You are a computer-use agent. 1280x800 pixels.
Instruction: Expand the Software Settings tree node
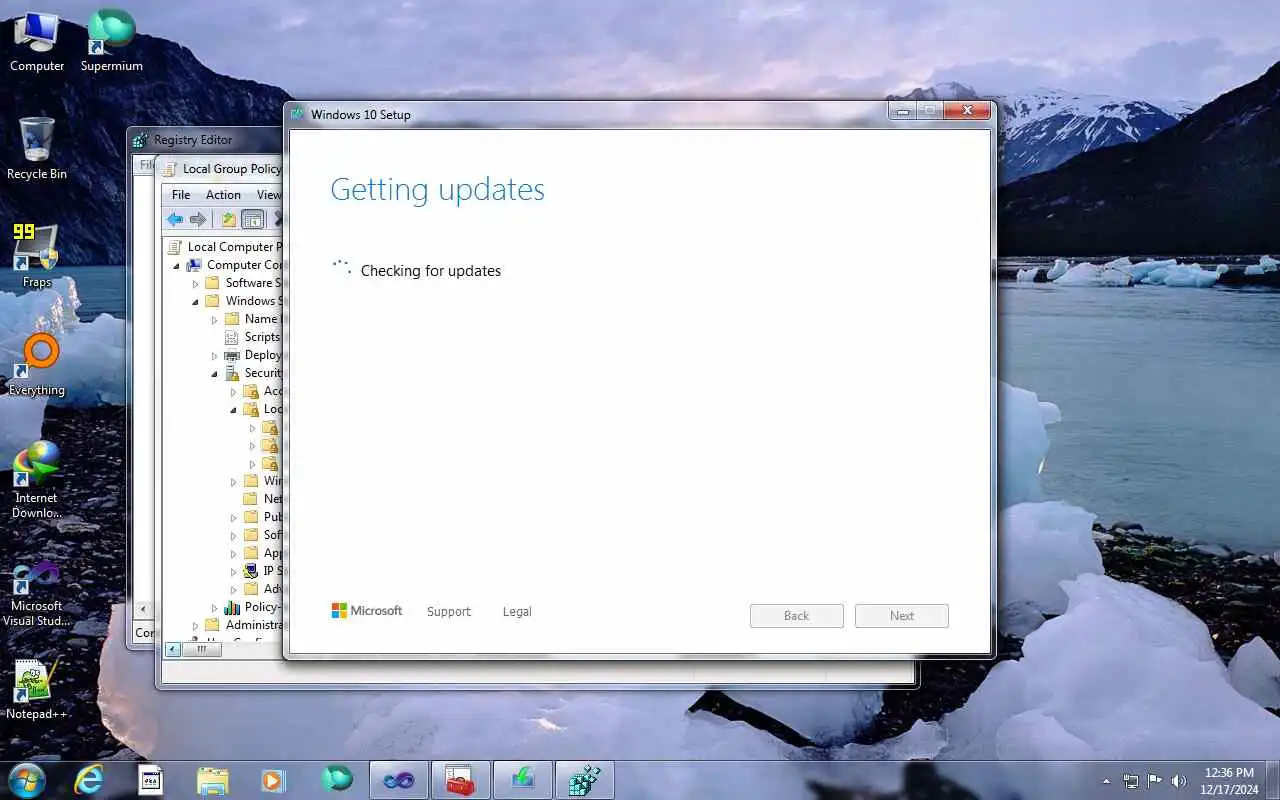(196, 283)
